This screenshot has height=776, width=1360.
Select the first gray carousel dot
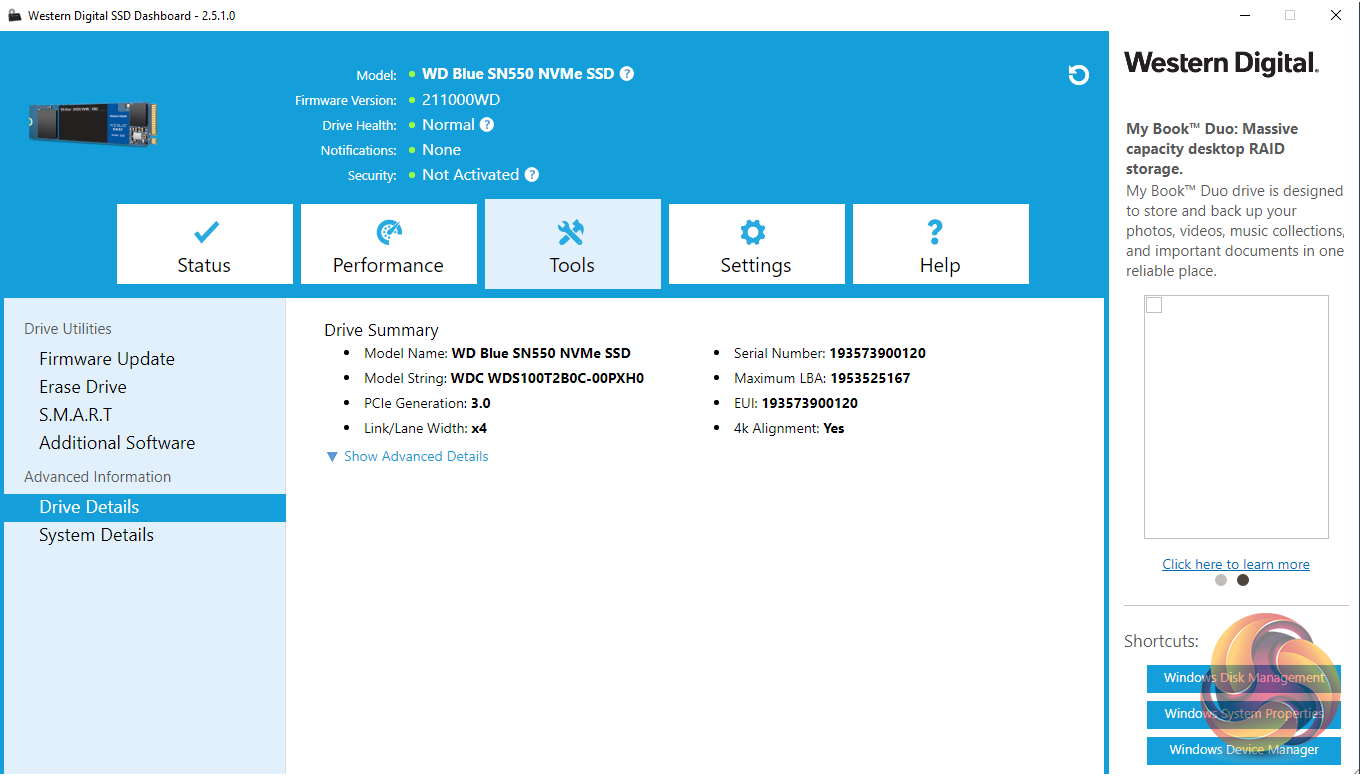pyautogui.click(x=1221, y=580)
